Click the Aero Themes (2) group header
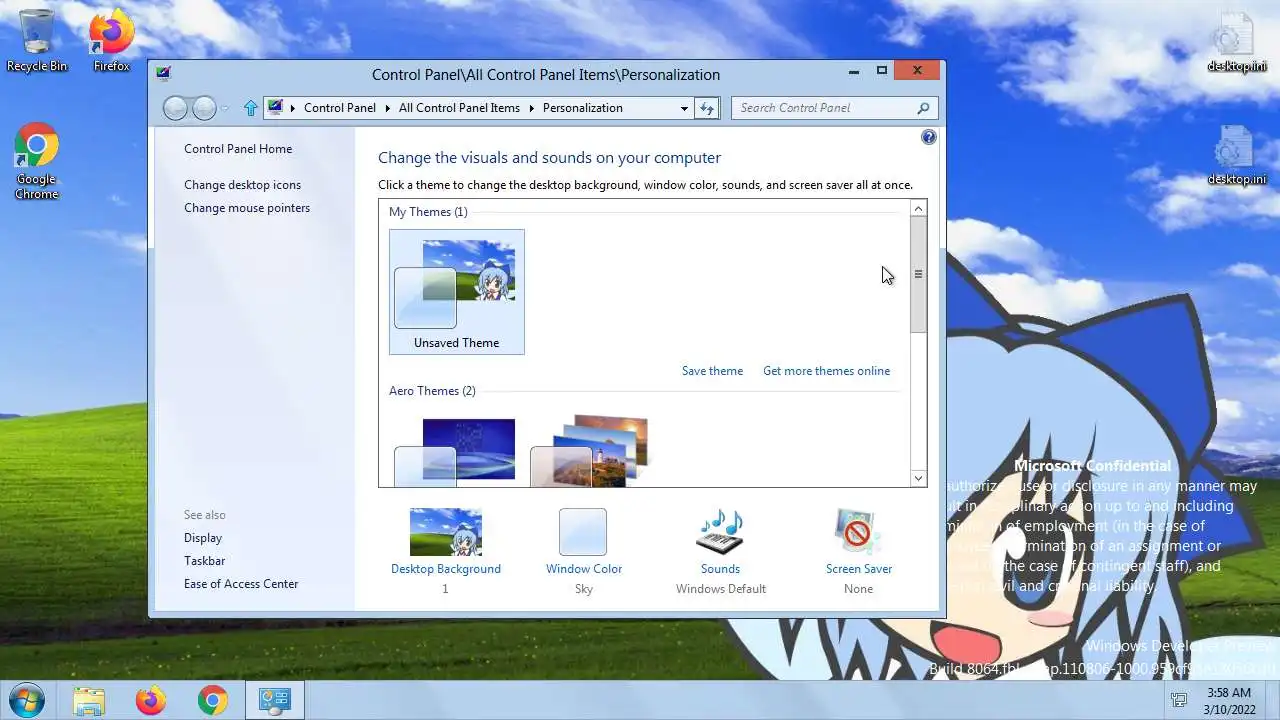This screenshot has height=720, width=1280. coord(432,391)
